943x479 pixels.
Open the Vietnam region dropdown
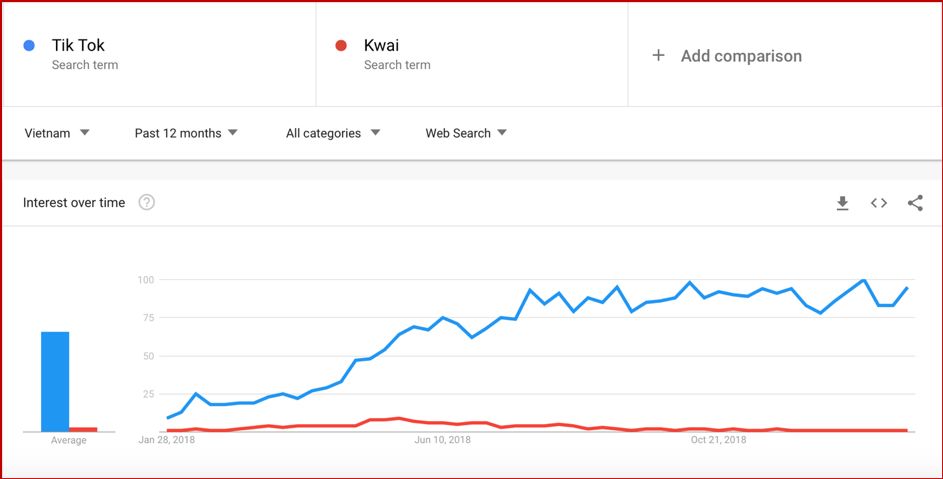(57, 133)
